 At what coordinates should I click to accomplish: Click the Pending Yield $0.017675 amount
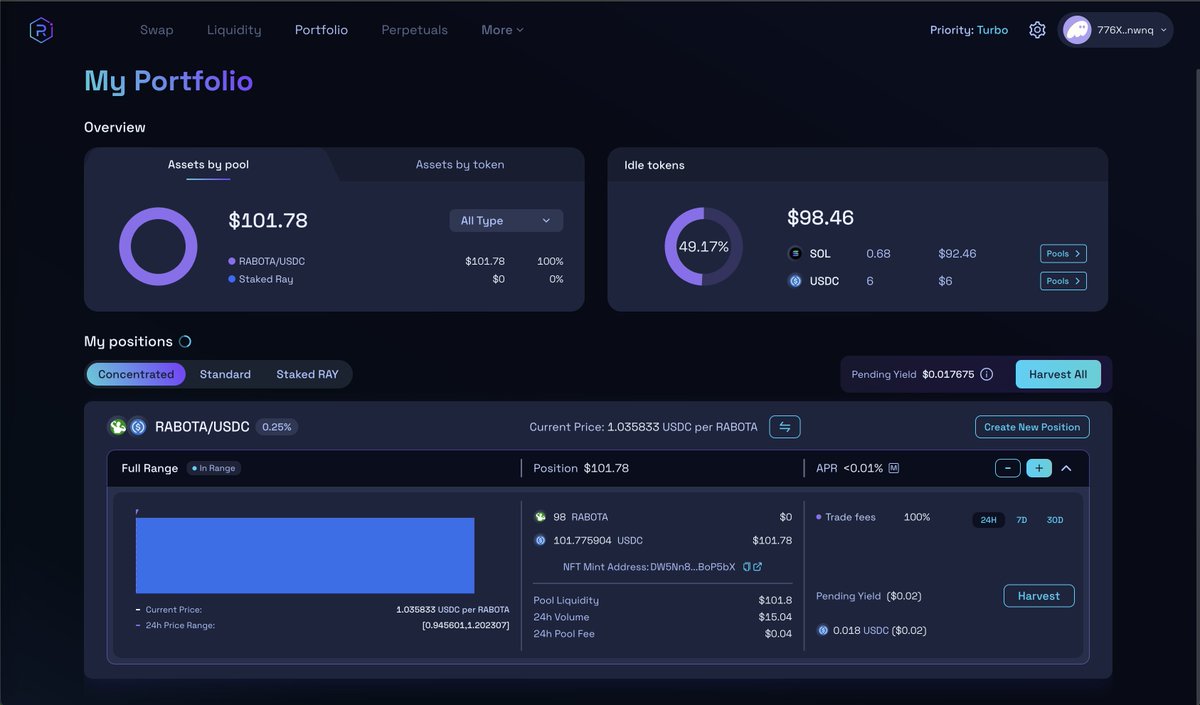[948, 374]
